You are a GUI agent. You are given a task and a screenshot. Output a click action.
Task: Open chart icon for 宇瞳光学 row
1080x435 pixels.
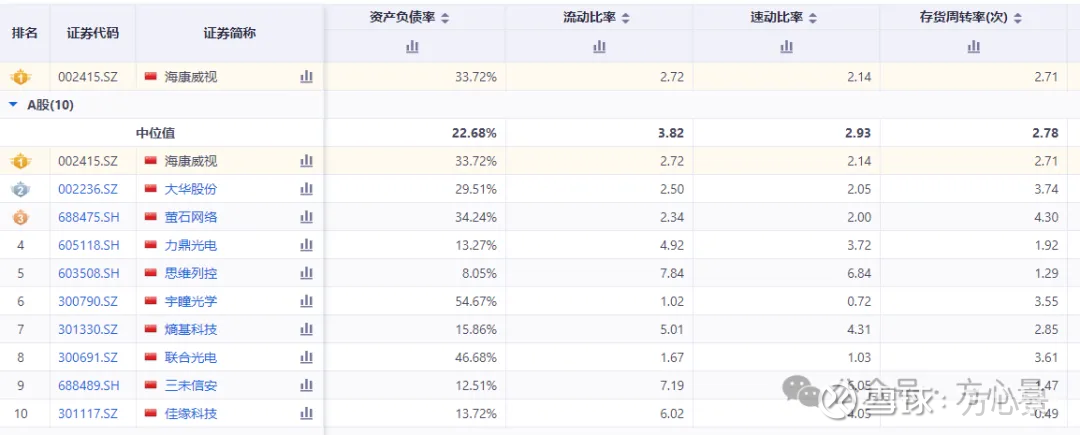(307, 301)
